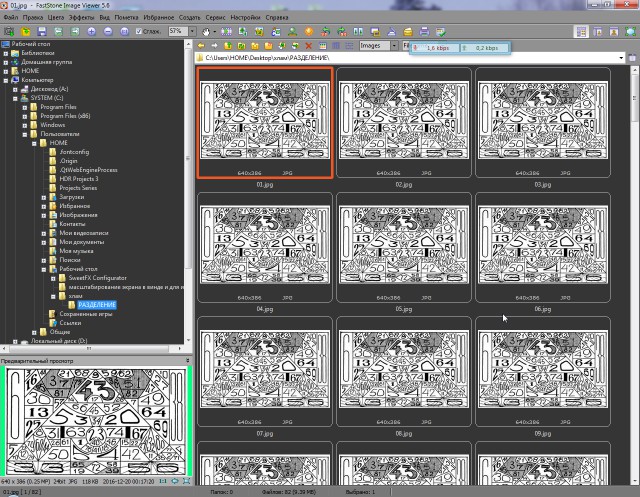This screenshot has height=497, width=640.
Task: Click the orange round icon in the toolbar
Action: [309, 31]
